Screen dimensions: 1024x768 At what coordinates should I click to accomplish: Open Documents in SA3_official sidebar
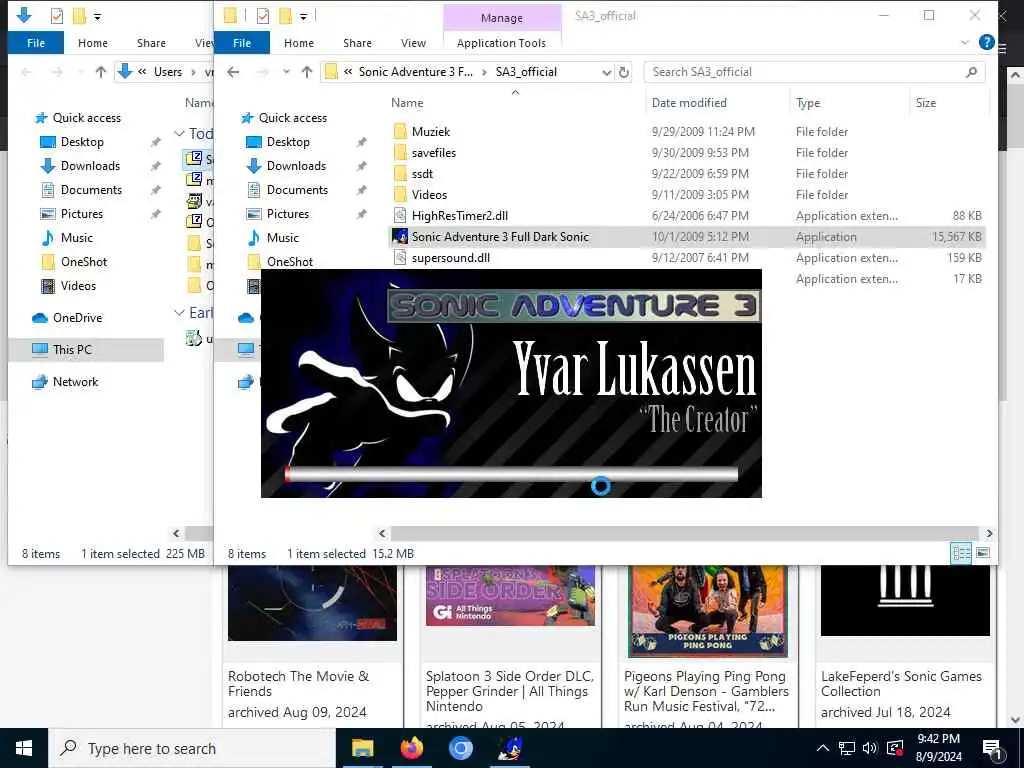(x=297, y=190)
